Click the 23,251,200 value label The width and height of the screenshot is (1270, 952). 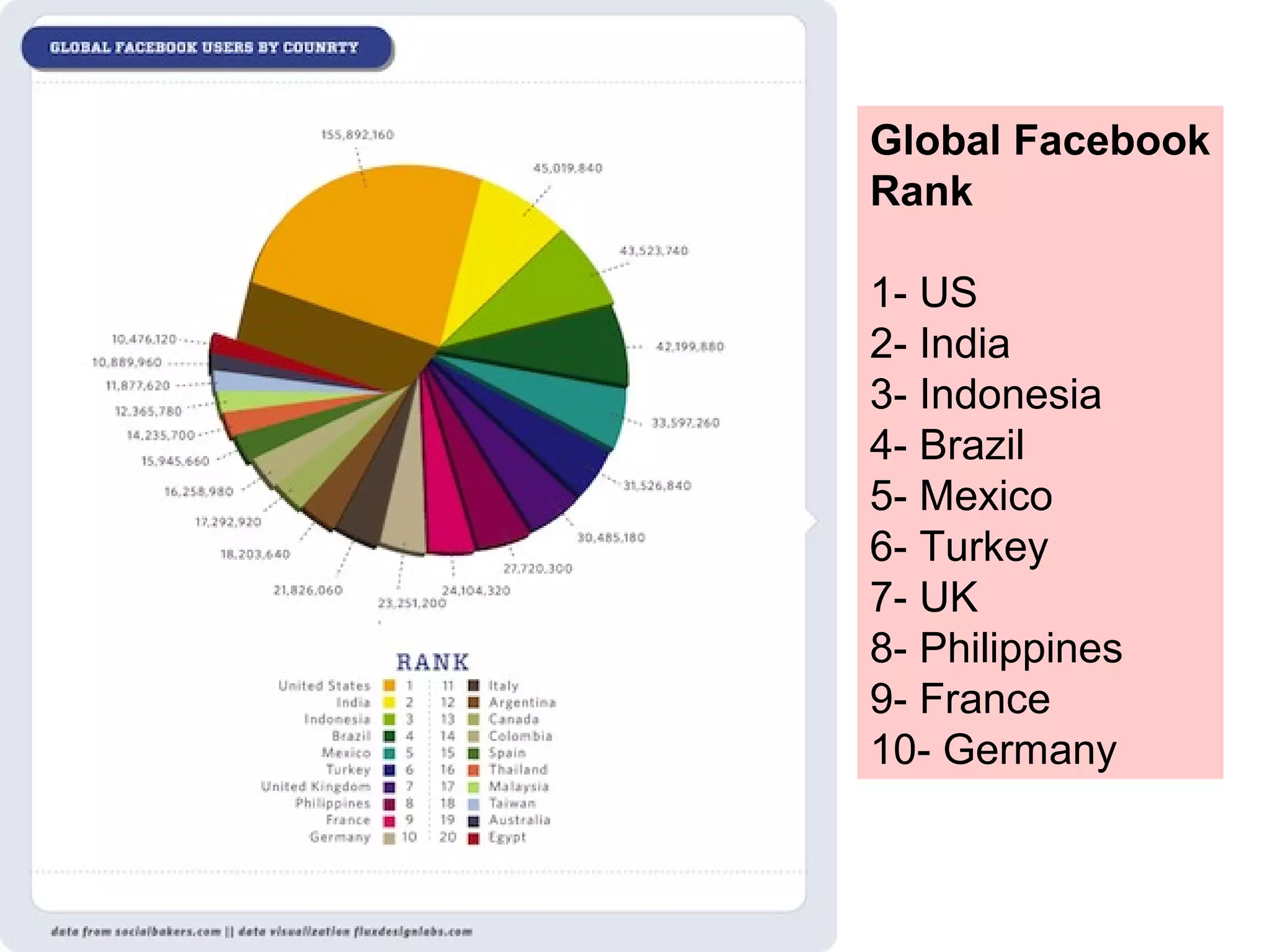(412, 603)
